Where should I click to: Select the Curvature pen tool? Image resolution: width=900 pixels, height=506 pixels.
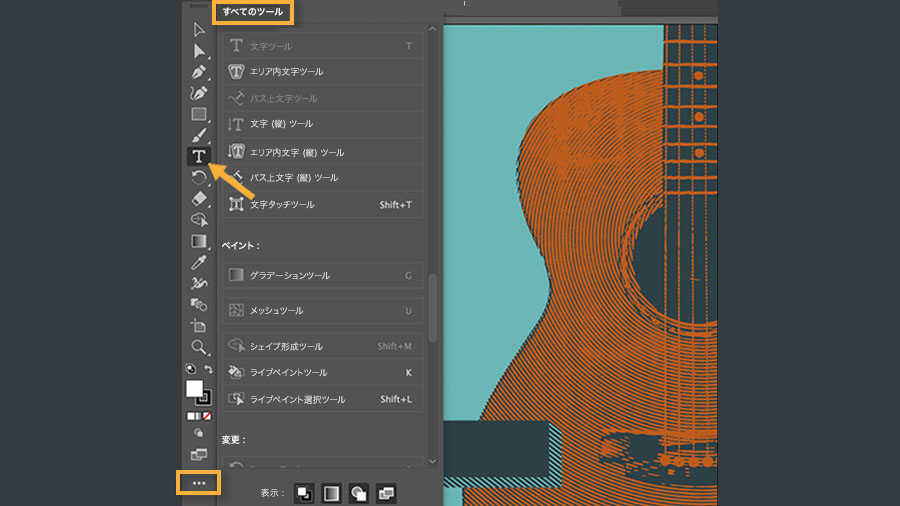coord(199,93)
